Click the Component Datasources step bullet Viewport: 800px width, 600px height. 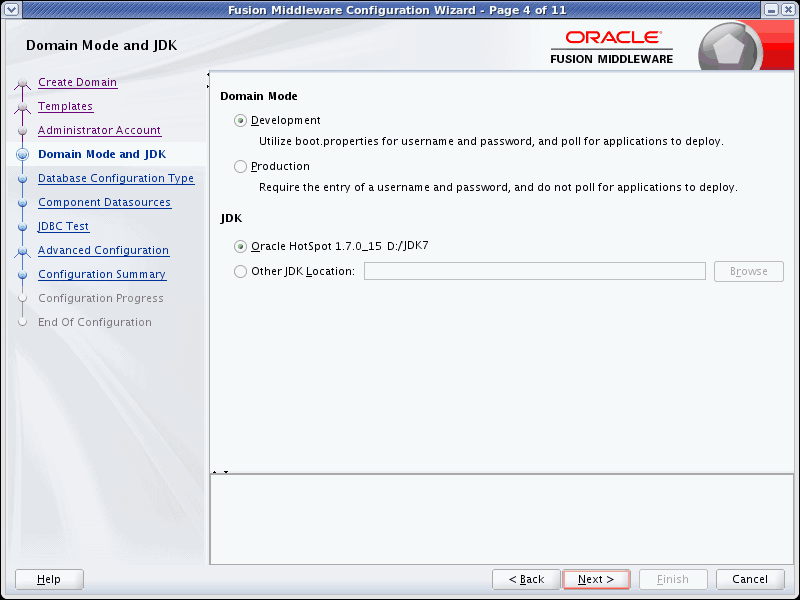point(22,203)
